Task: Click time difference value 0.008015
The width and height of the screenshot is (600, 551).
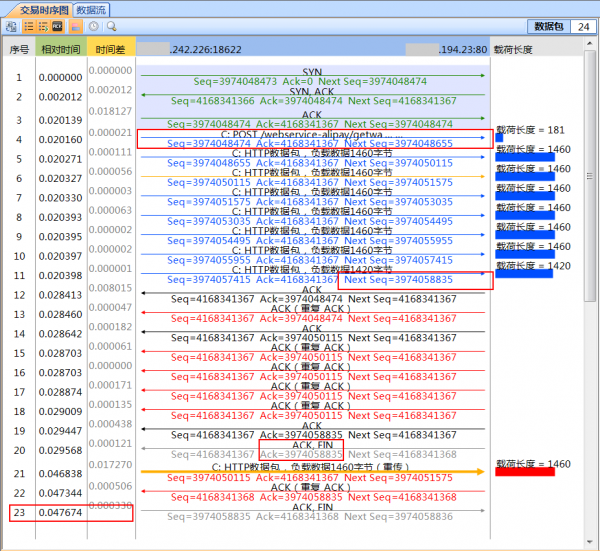Action: pos(111,288)
